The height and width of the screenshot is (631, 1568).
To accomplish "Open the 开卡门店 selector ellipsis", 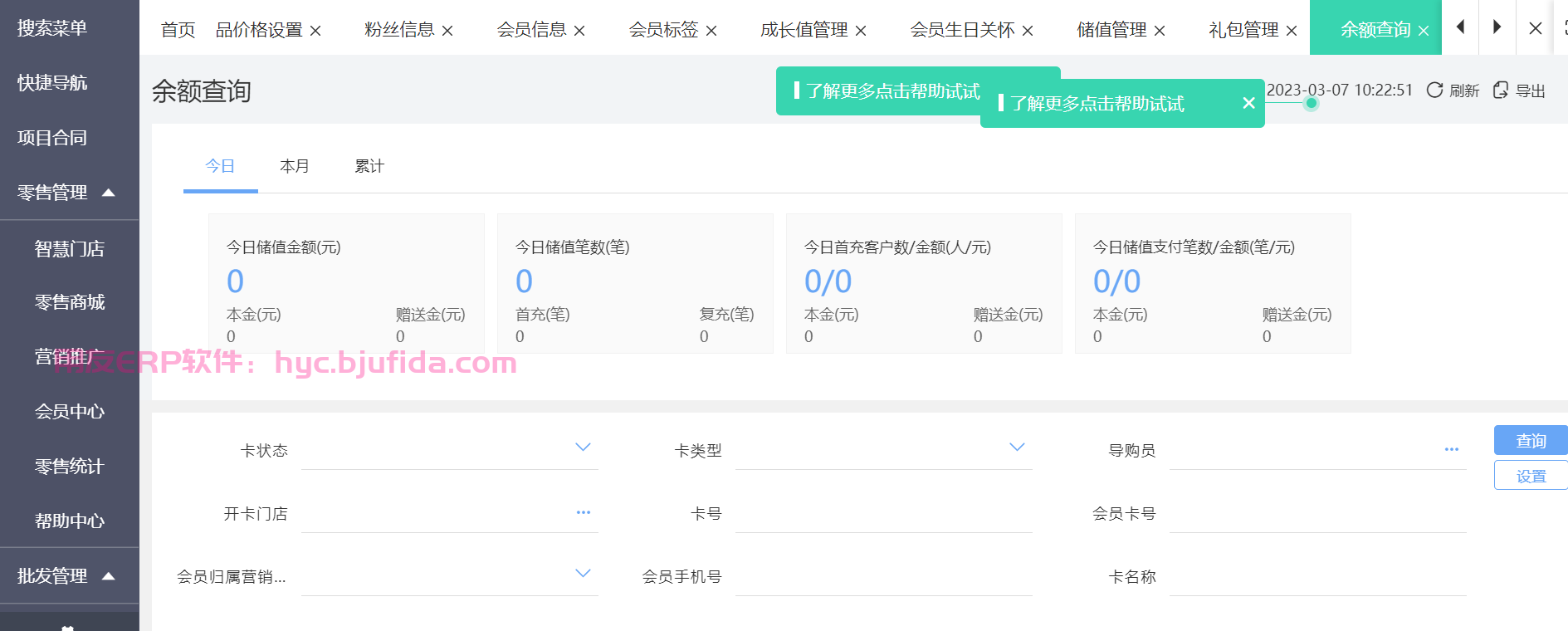I will coord(584,512).
